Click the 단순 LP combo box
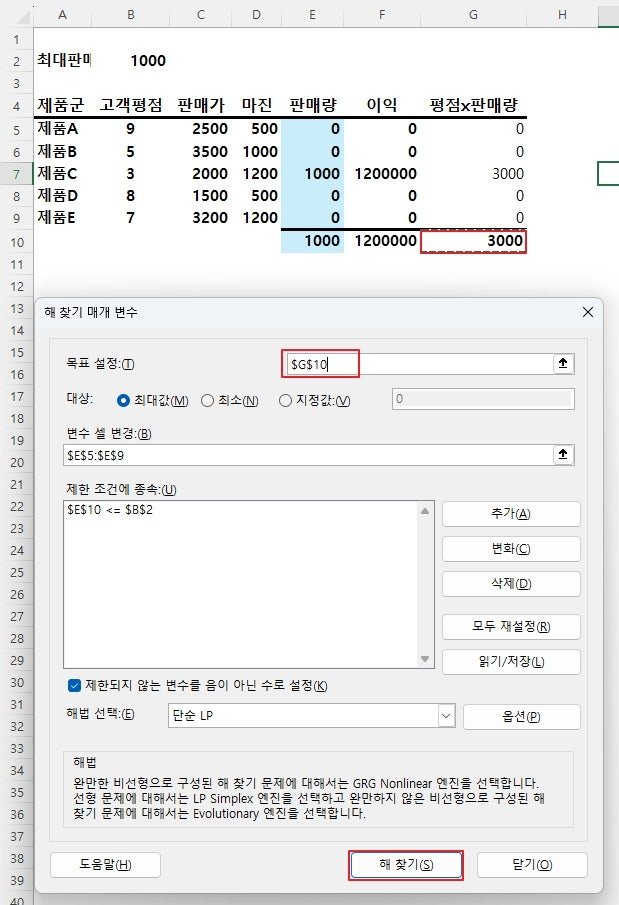The width and height of the screenshot is (619, 905). pos(311,716)
